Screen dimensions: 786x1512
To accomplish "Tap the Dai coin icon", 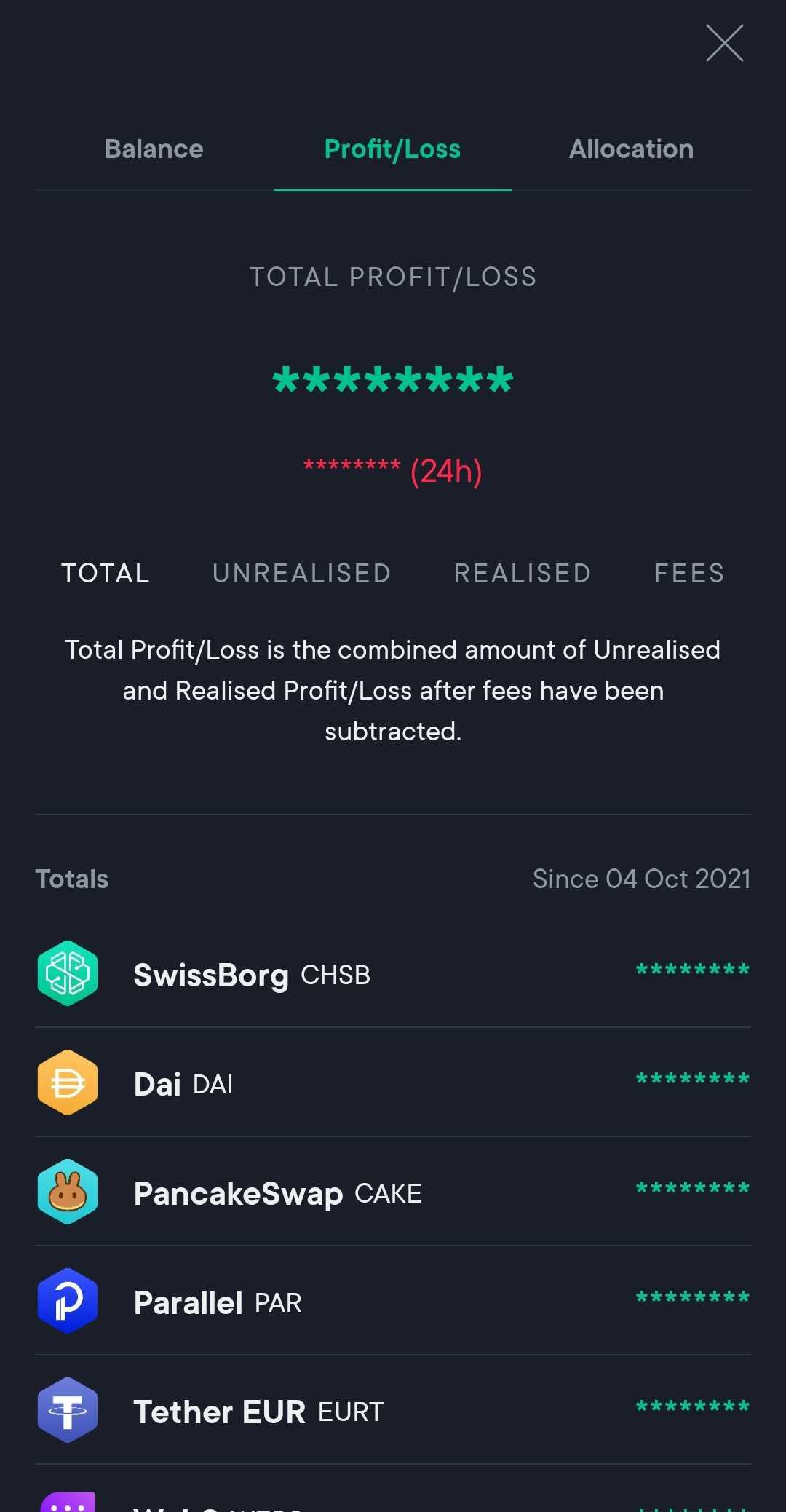I will (x=68, y=1082).
